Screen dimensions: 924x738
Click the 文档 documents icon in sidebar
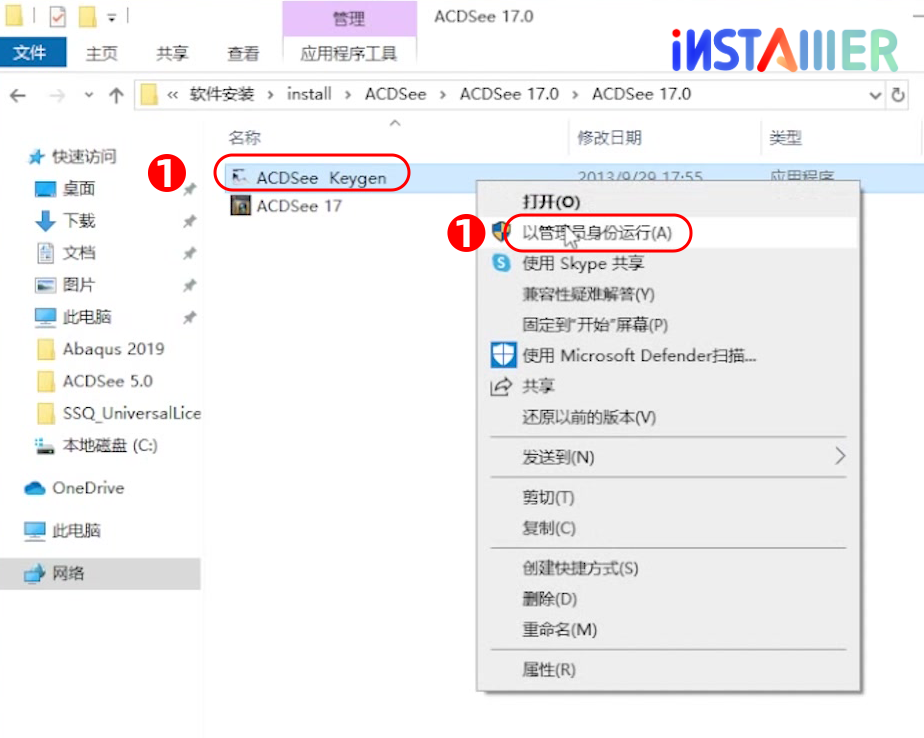point(45,253)
